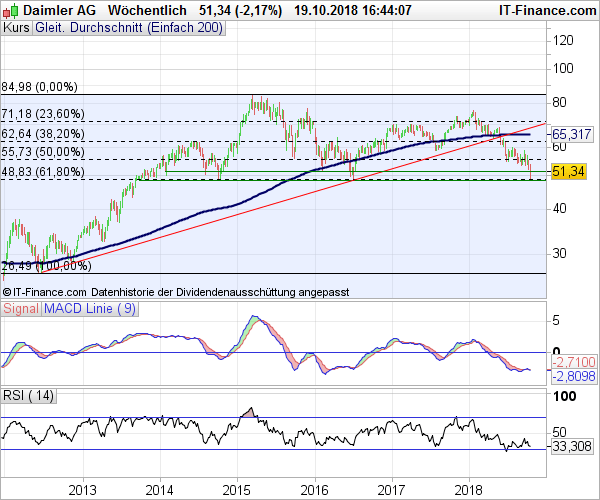Click the 100 price axis label on main chart
Viewport: 600px width, 500px height.
pyautogui.click(x=563, y=69)
